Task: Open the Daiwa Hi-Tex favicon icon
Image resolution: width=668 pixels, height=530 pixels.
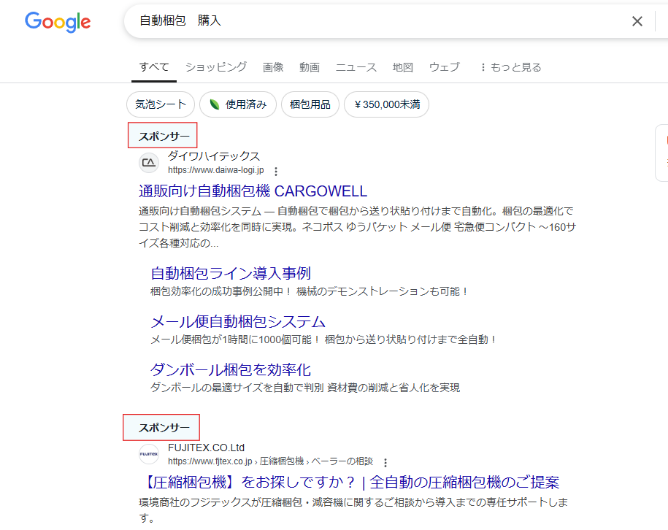Action: pos(149,163)
